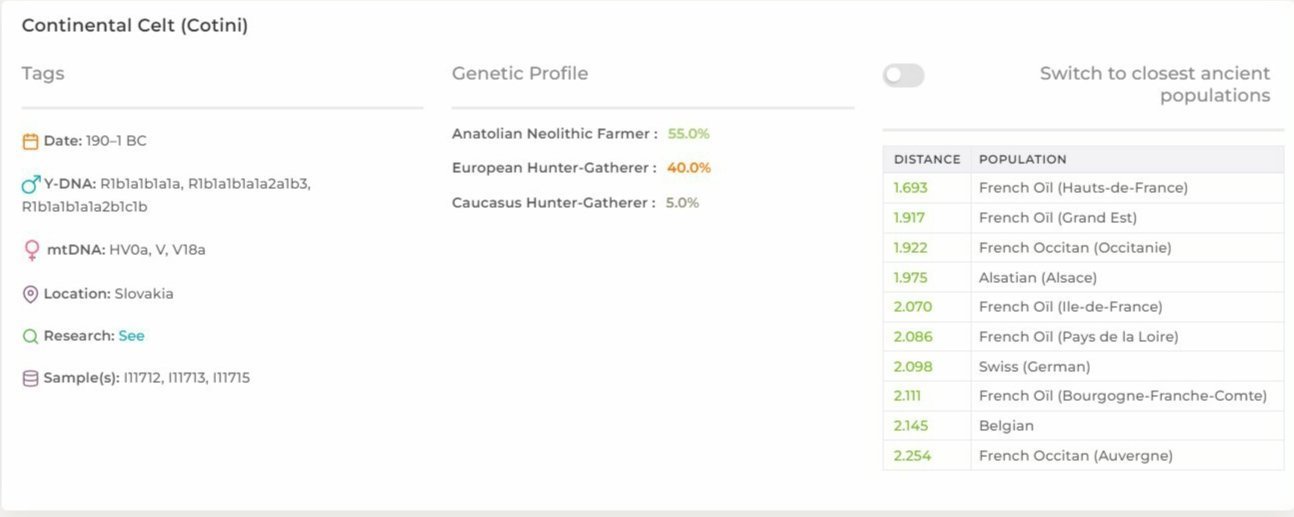Click the European Hunter-Gatherer 40.0% value
The height and width of the screenshot is (517, 1294).
689,168
